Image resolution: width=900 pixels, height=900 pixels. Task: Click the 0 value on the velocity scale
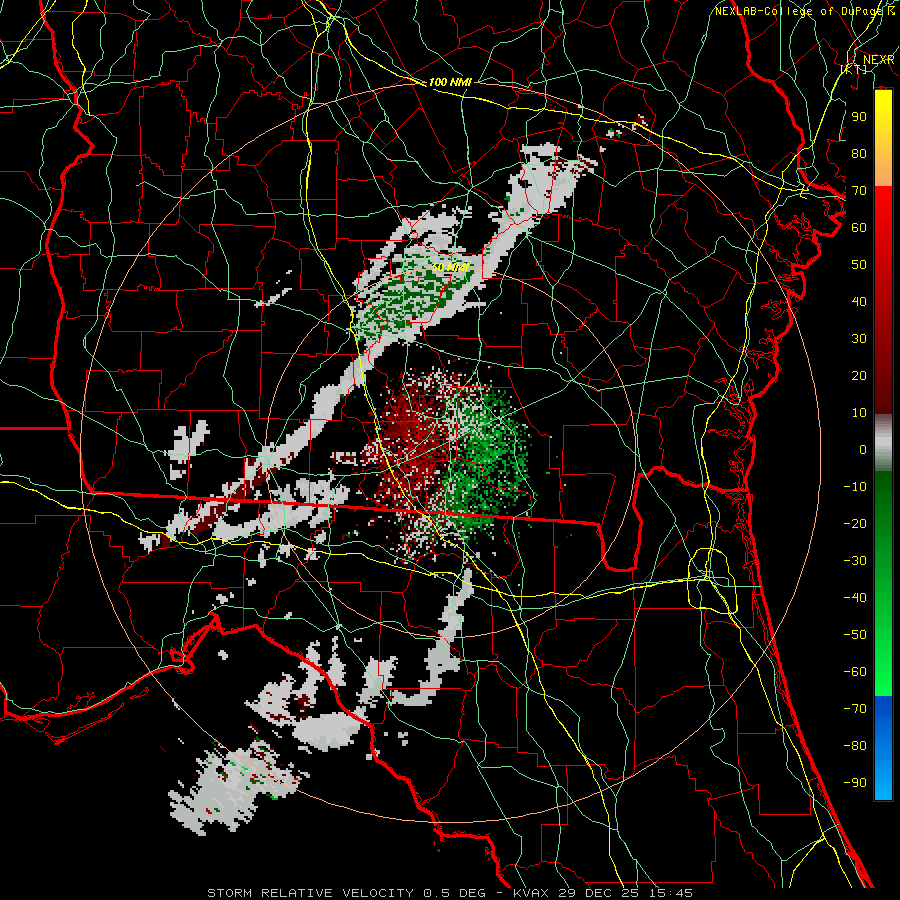pos(863,449)
